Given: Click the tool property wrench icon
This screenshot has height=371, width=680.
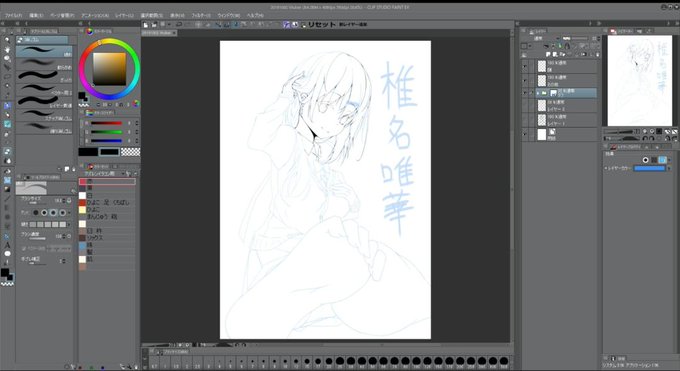Looking at the screenshot, I should tap(73, 190).
